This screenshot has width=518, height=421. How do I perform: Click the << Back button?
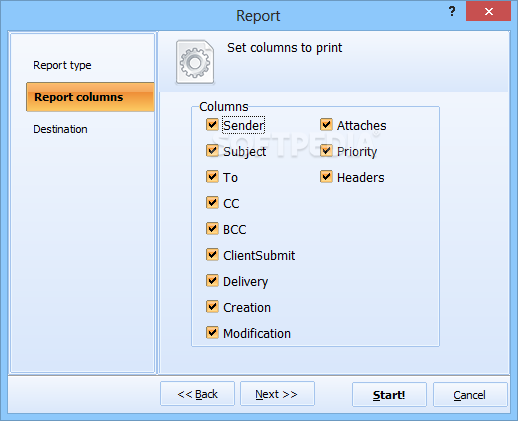click(197, 394)
